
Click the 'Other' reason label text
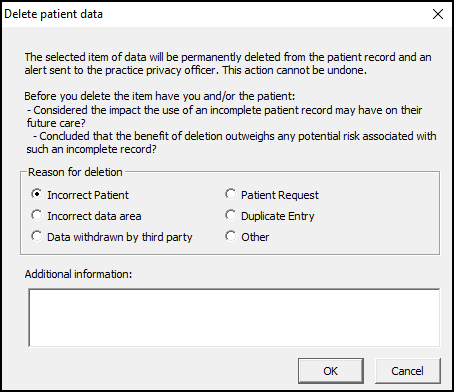tap(255, 237)
